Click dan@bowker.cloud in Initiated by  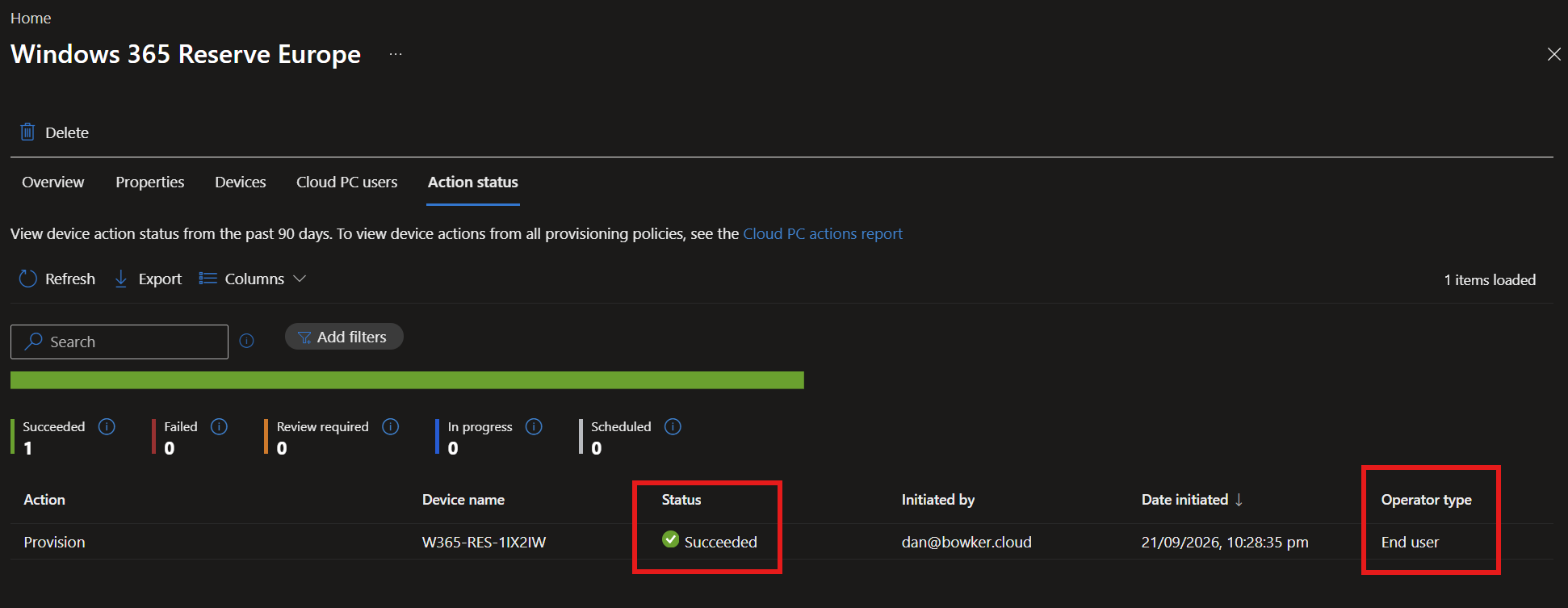tap(966, 542)
